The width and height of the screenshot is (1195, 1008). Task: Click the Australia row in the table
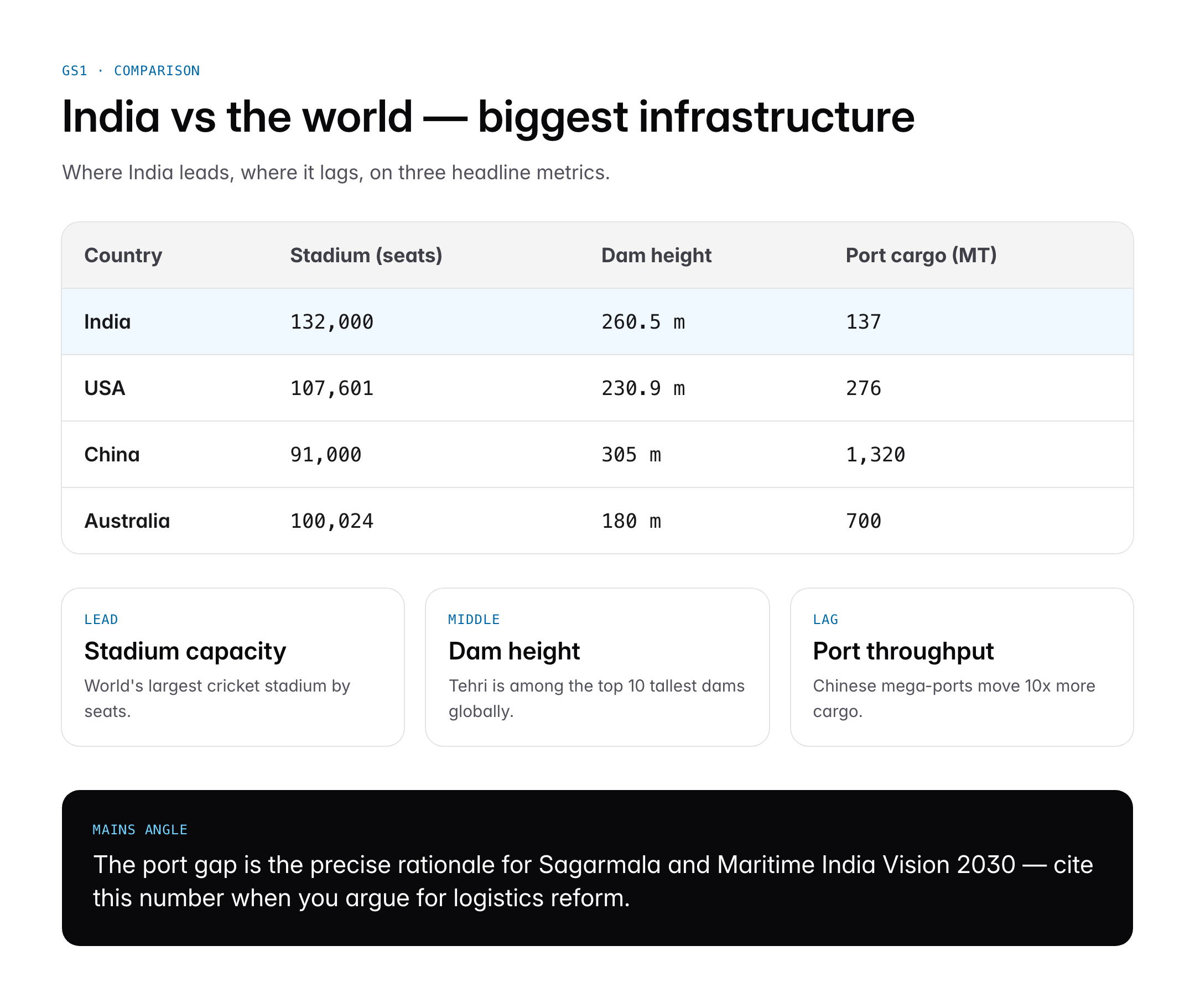point(597,521)
